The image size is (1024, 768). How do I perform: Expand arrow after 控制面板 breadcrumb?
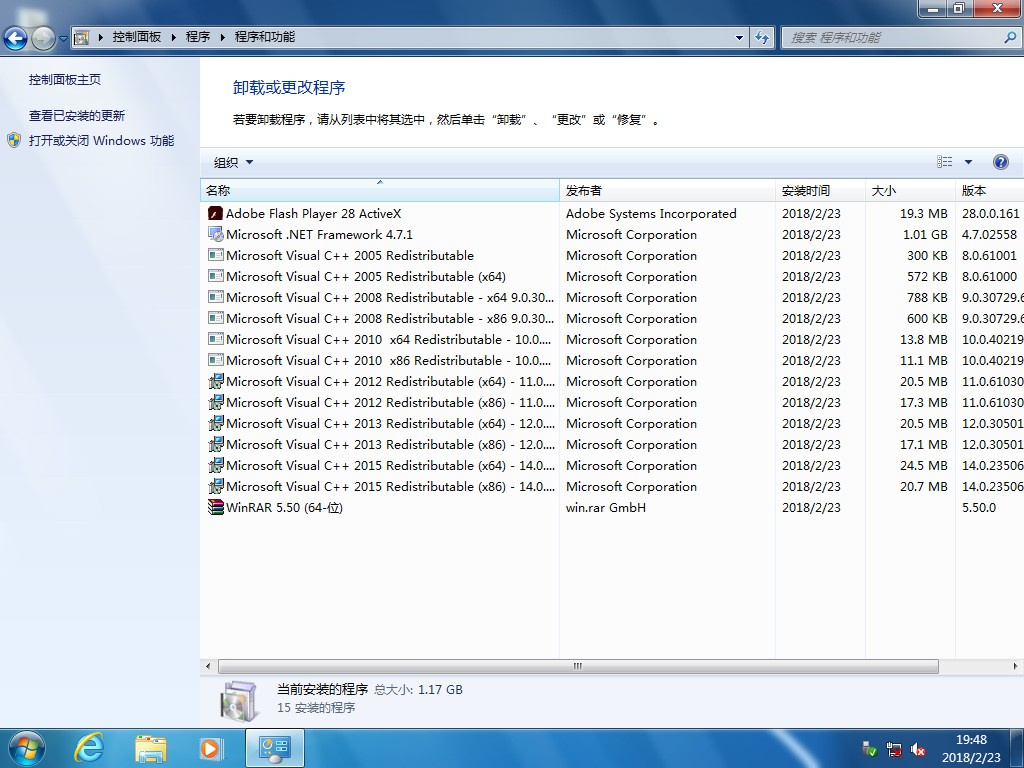174,37
